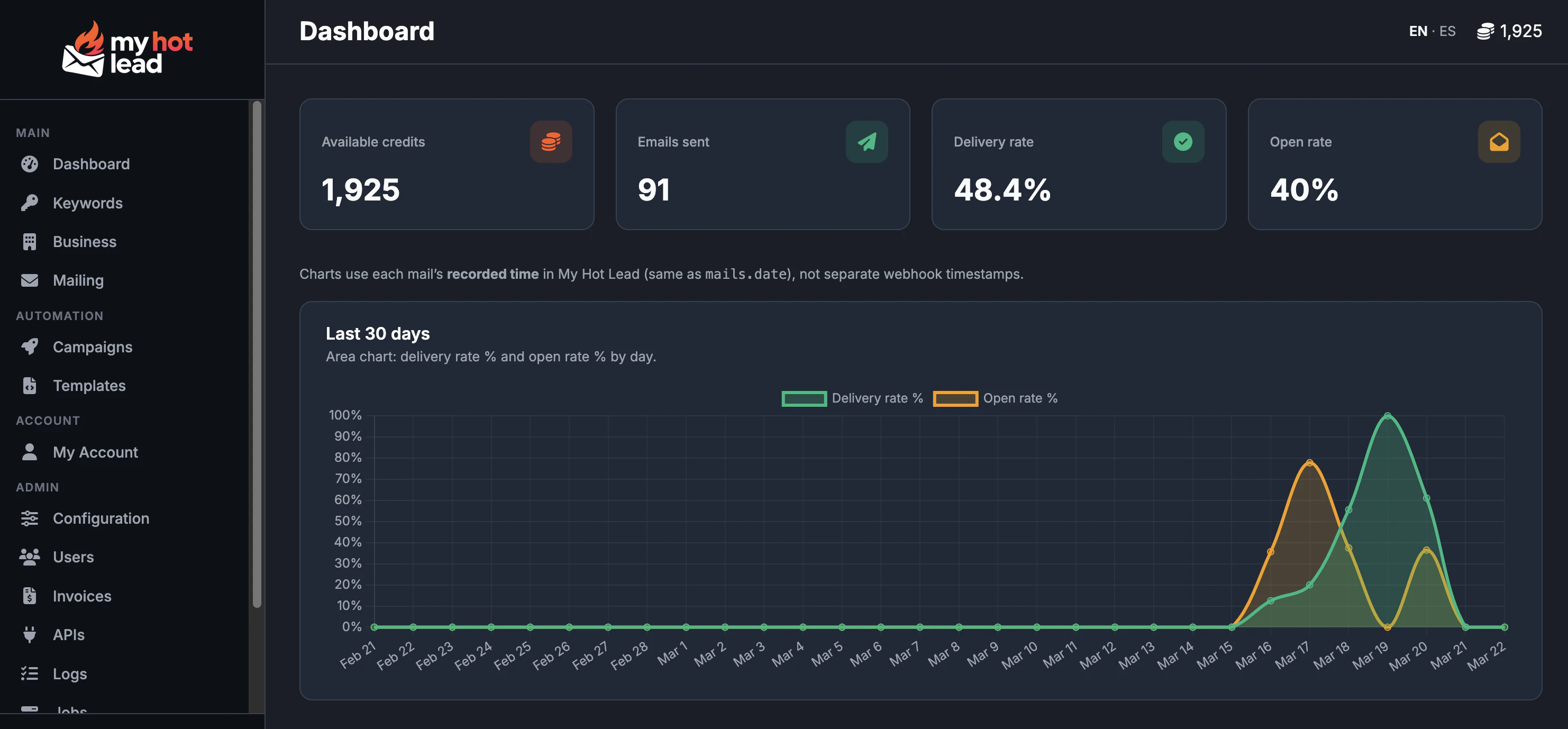Select EN language option

pos(1418,32)
